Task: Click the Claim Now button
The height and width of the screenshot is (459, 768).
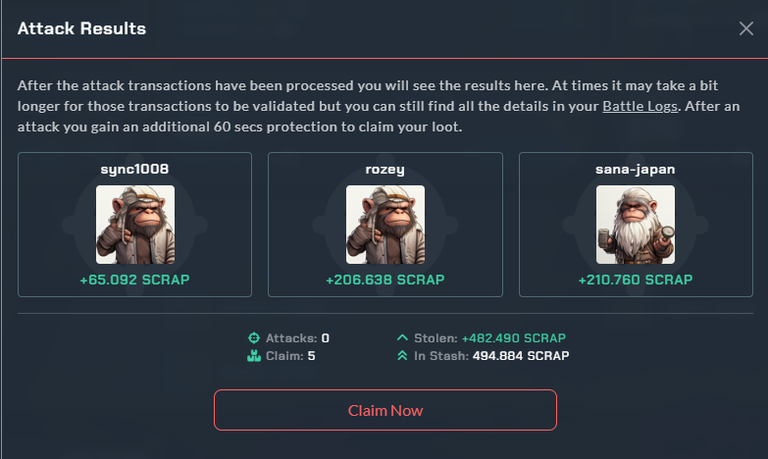Action: point(385,410)
